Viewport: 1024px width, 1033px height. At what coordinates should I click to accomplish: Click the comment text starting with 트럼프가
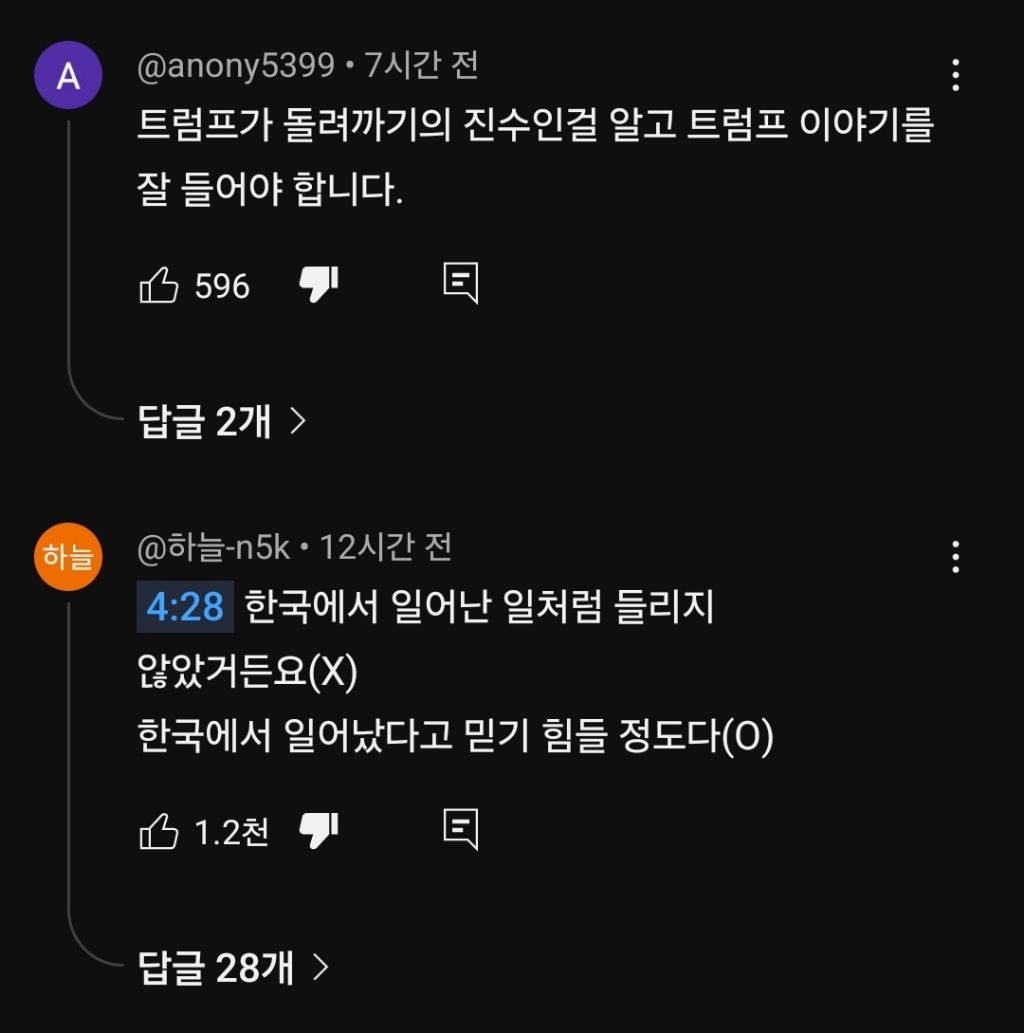point(534,128)
